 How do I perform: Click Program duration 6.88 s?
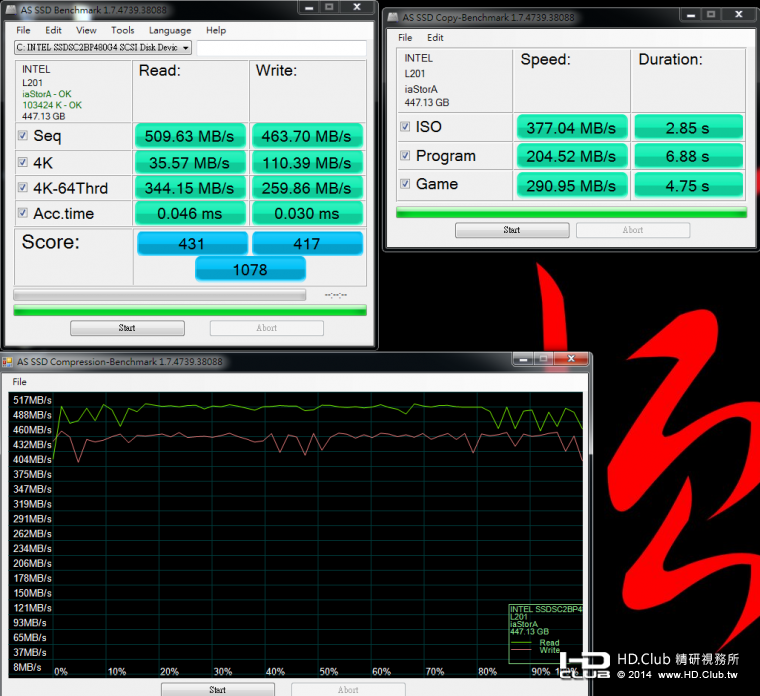pyautogui.click(x=688, y=156)
